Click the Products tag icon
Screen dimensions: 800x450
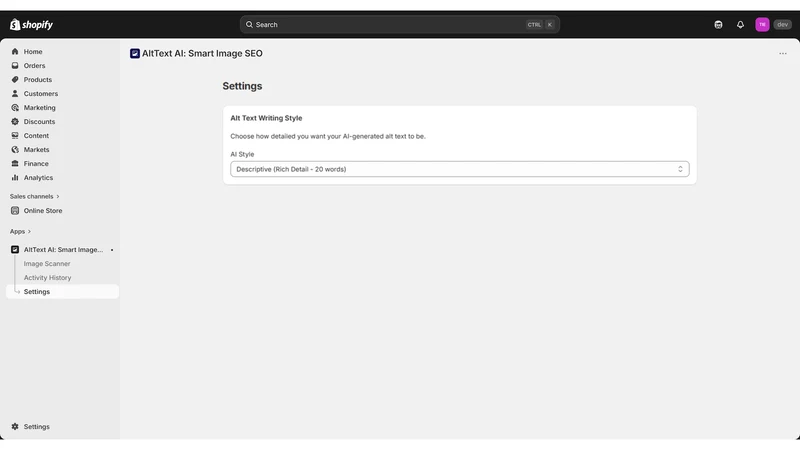[15, 80]
